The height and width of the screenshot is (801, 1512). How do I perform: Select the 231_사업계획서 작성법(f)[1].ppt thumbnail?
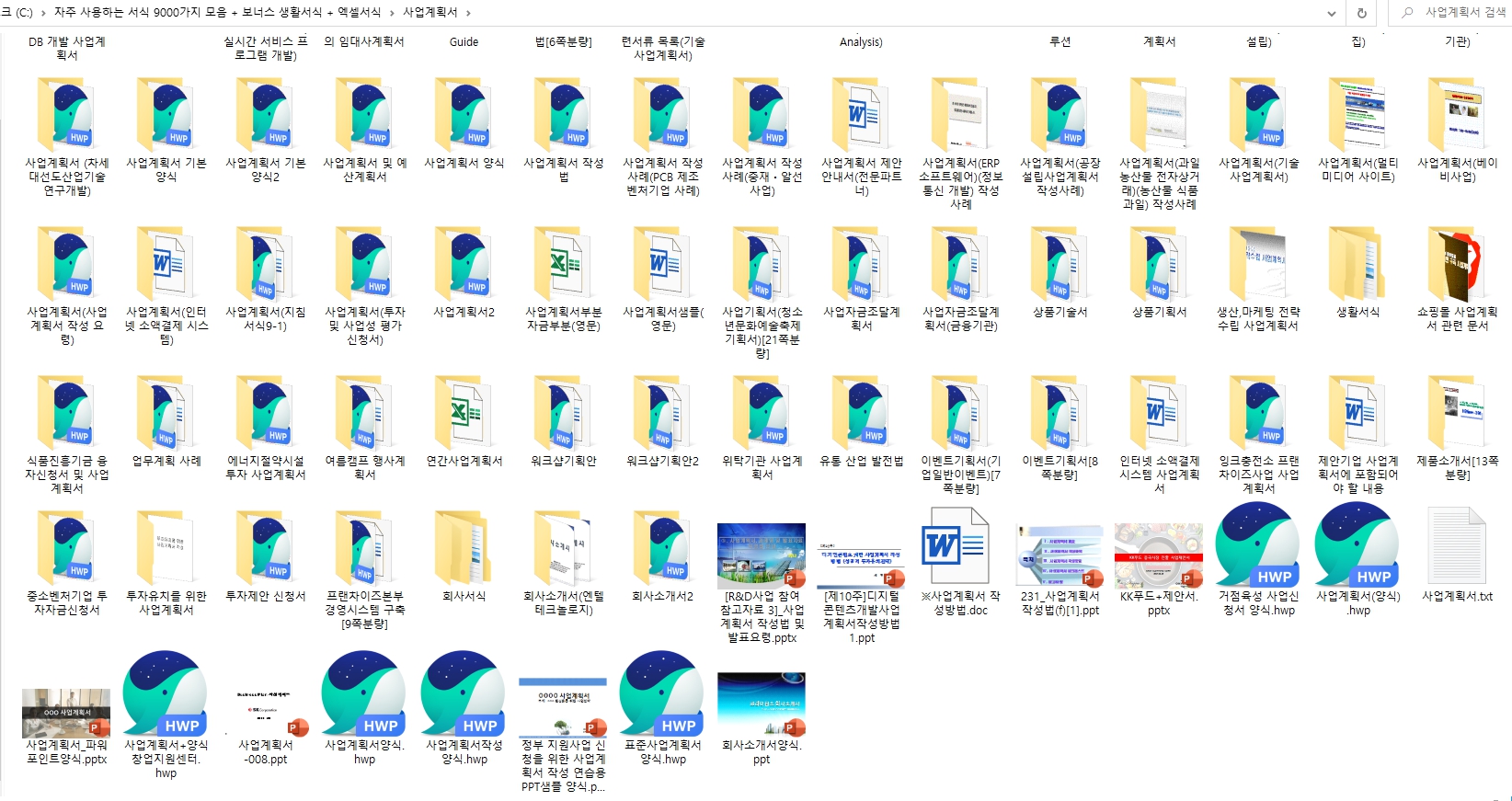pos(1060,555)
